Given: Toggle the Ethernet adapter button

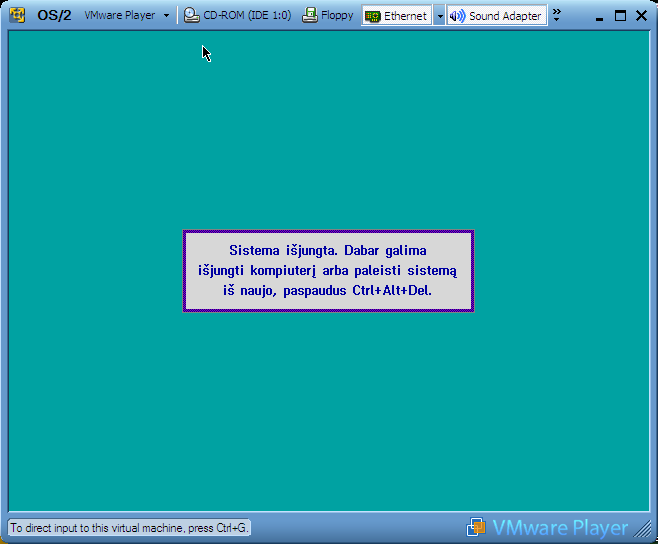Looking at the screenshot, I should (x=396, y=16).
